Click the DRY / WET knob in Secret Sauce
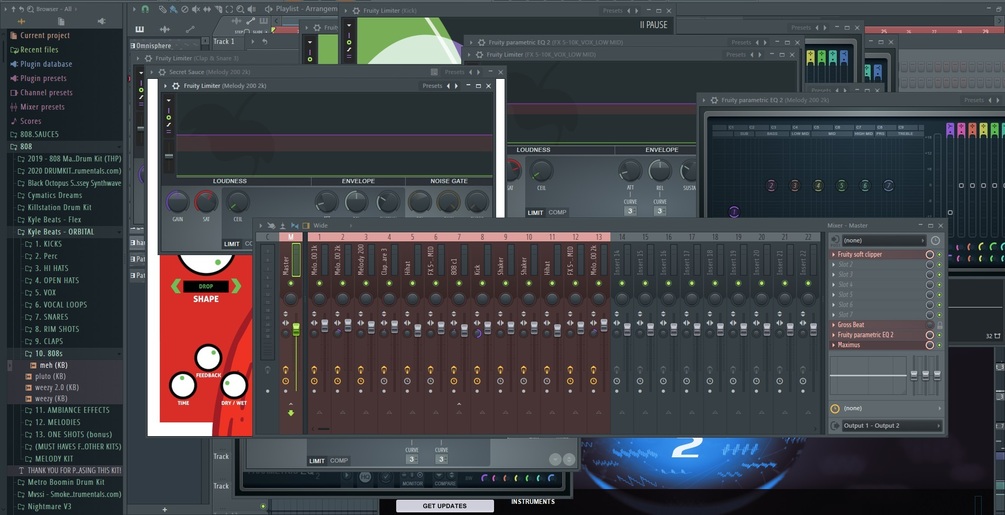1005x515 pixels. coord(233,385)
